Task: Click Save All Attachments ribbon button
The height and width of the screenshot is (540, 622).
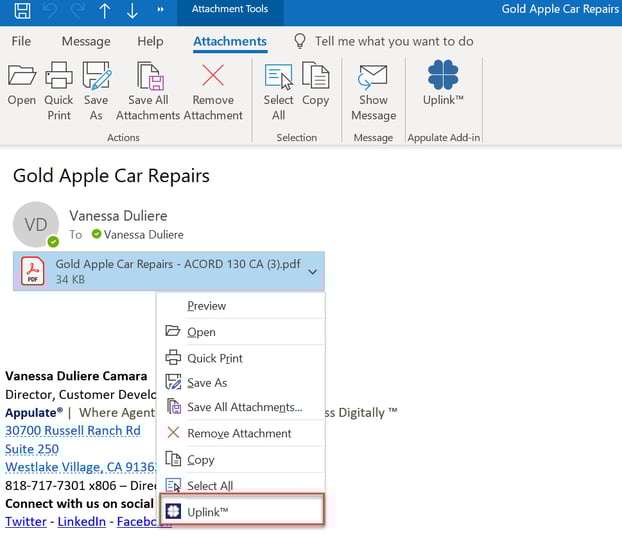Action: coord(148,91)
